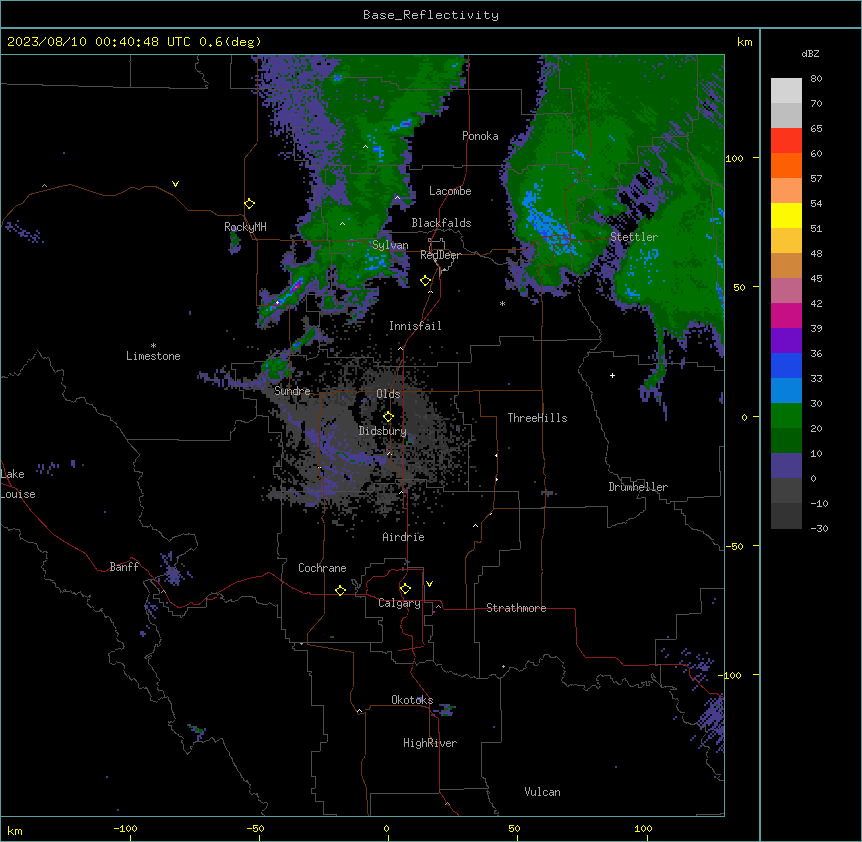Select the Airdrie label

(404, 537)
